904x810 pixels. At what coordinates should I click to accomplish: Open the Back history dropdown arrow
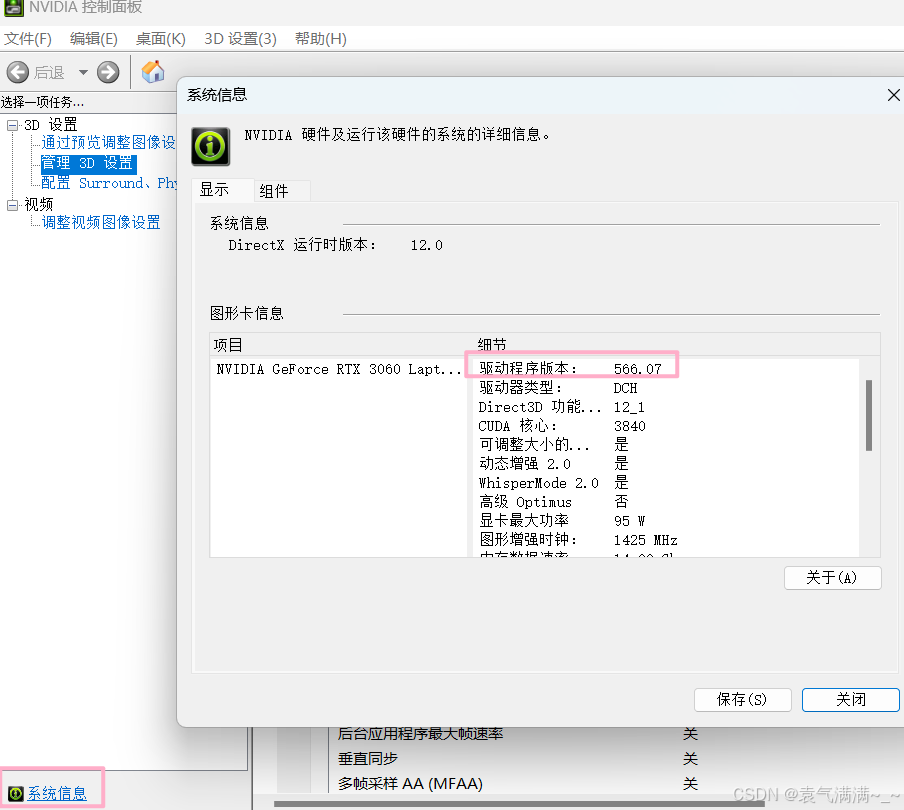pyautogui.click(x=83, y=73)
